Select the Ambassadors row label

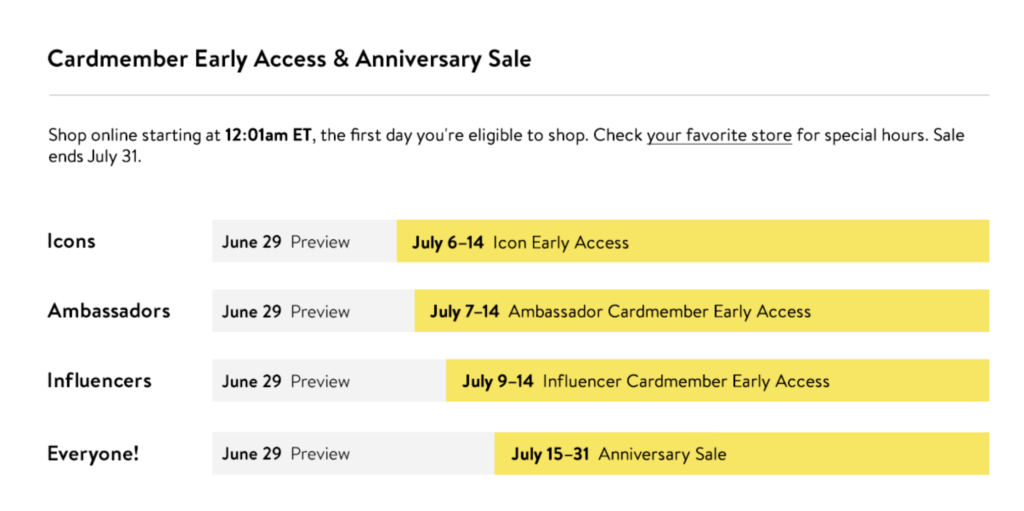click(x=108, y=310)
